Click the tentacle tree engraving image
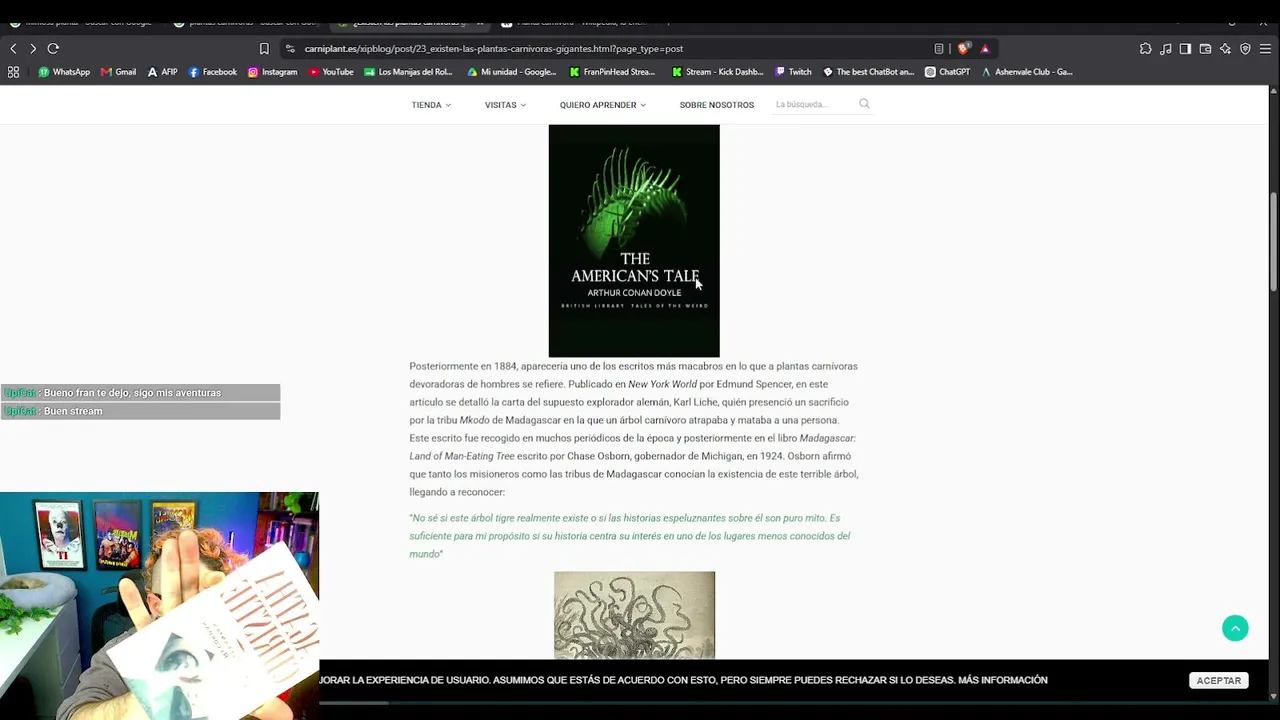 635,615
